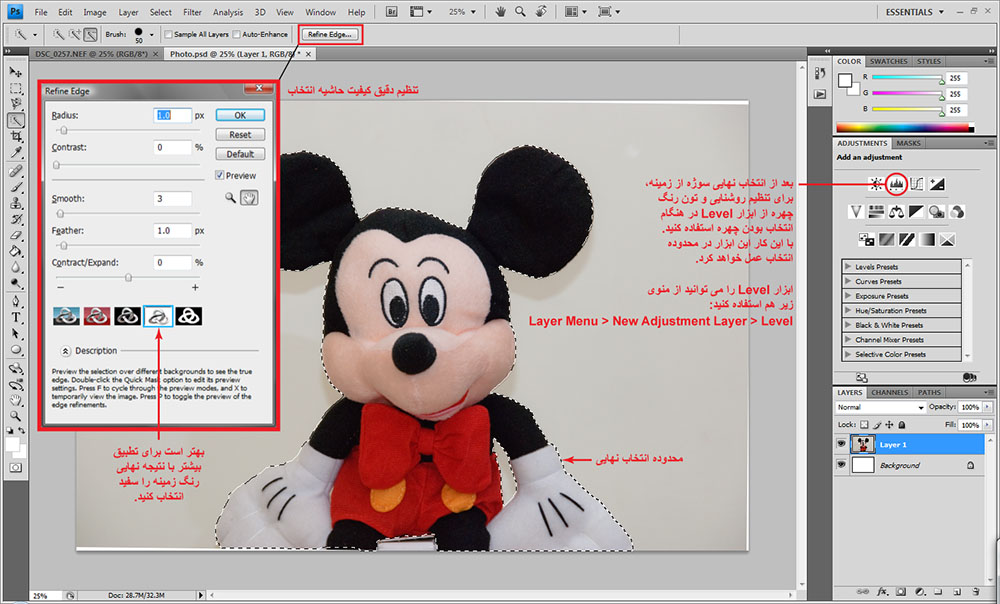Hide Layer 1 visibility

[841, 444]
